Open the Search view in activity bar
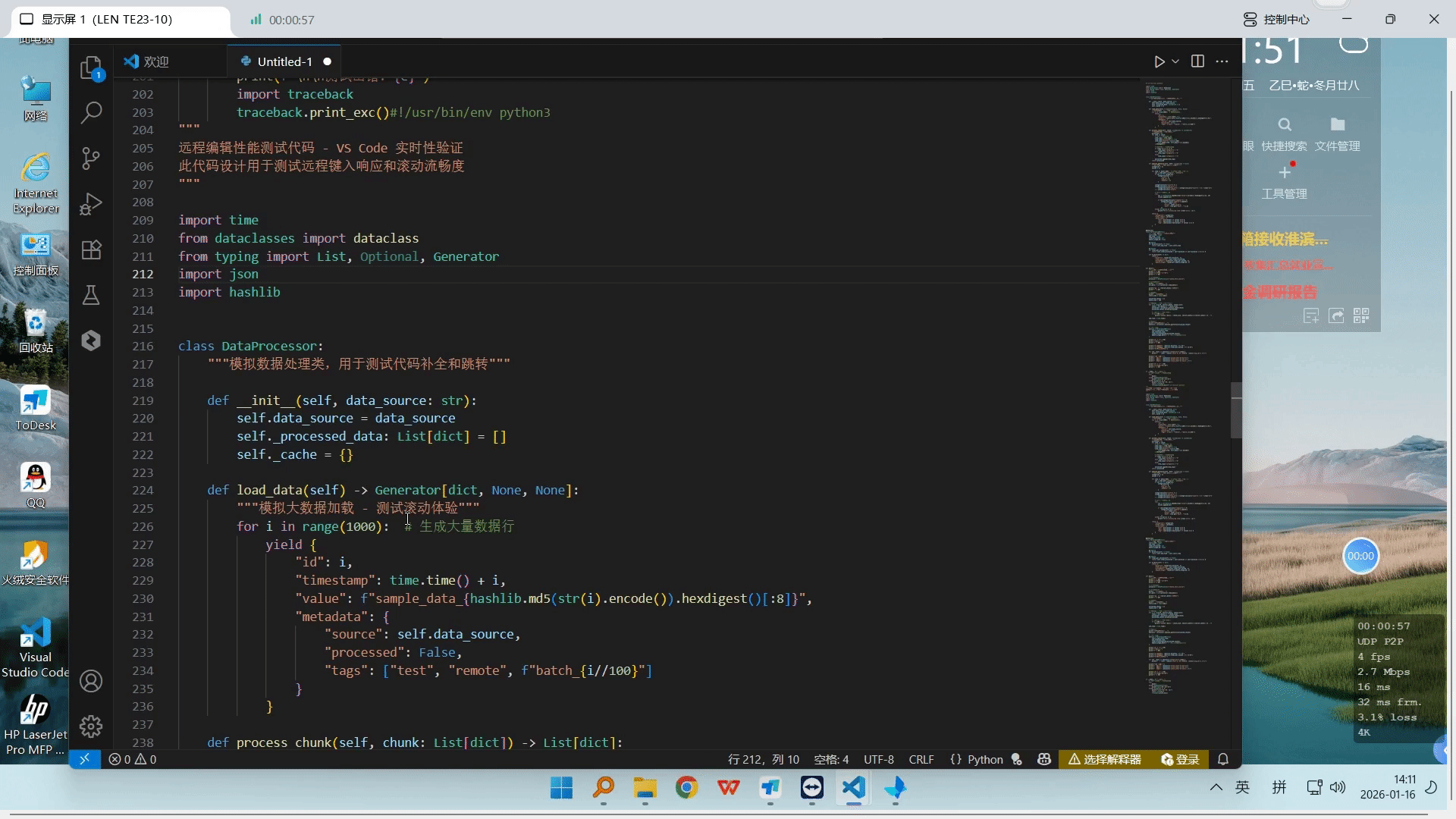 (x=91, y=112)
